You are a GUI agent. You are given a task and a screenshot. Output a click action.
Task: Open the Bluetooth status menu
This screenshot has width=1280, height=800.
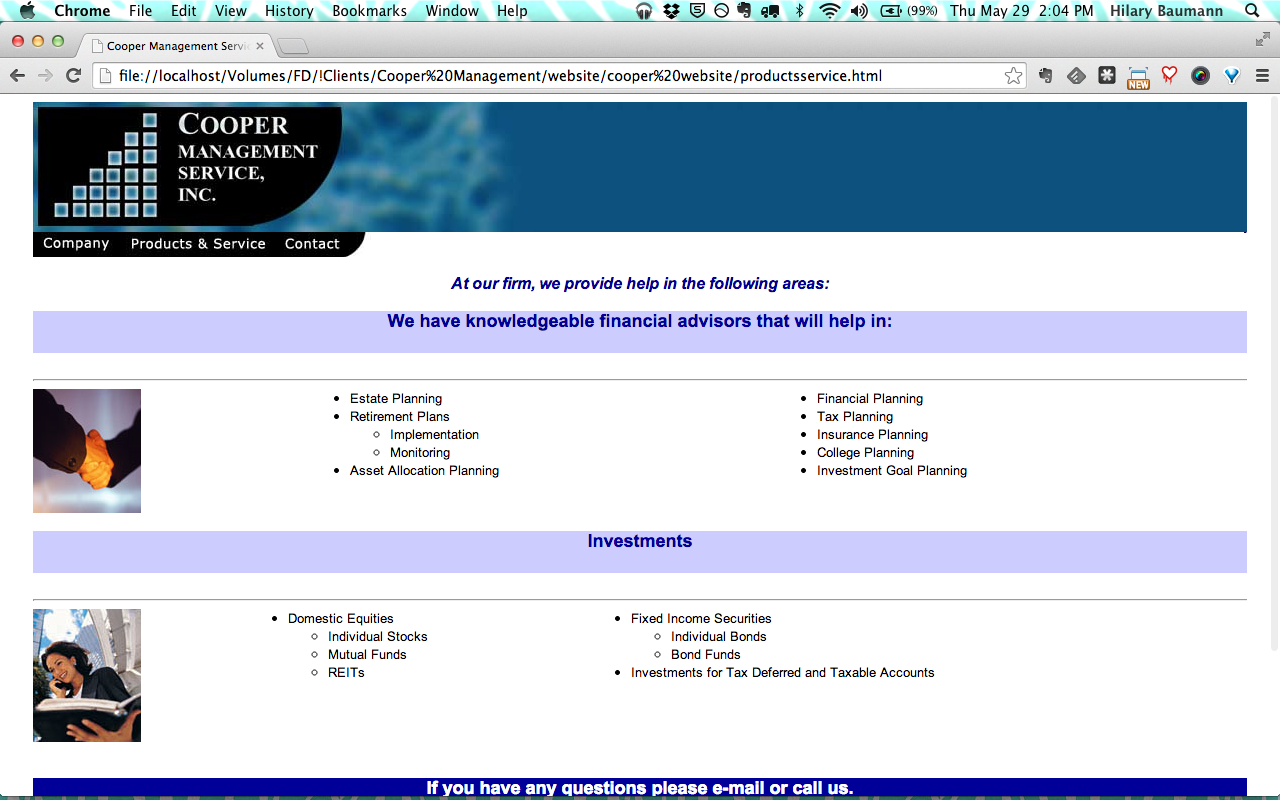(799, 11)
